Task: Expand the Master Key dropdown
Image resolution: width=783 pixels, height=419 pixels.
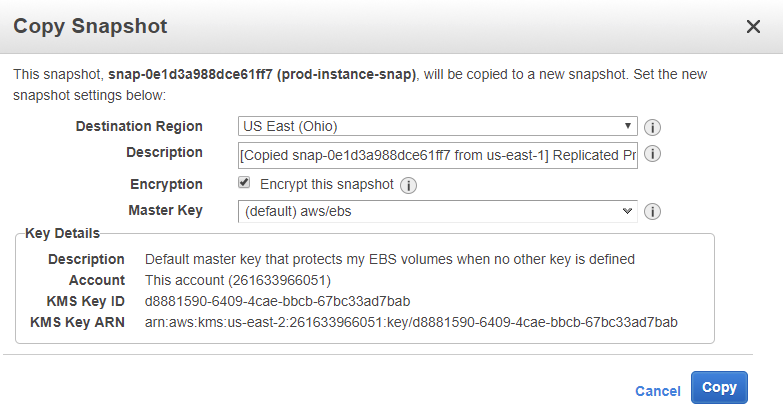Action: (437, 211)
